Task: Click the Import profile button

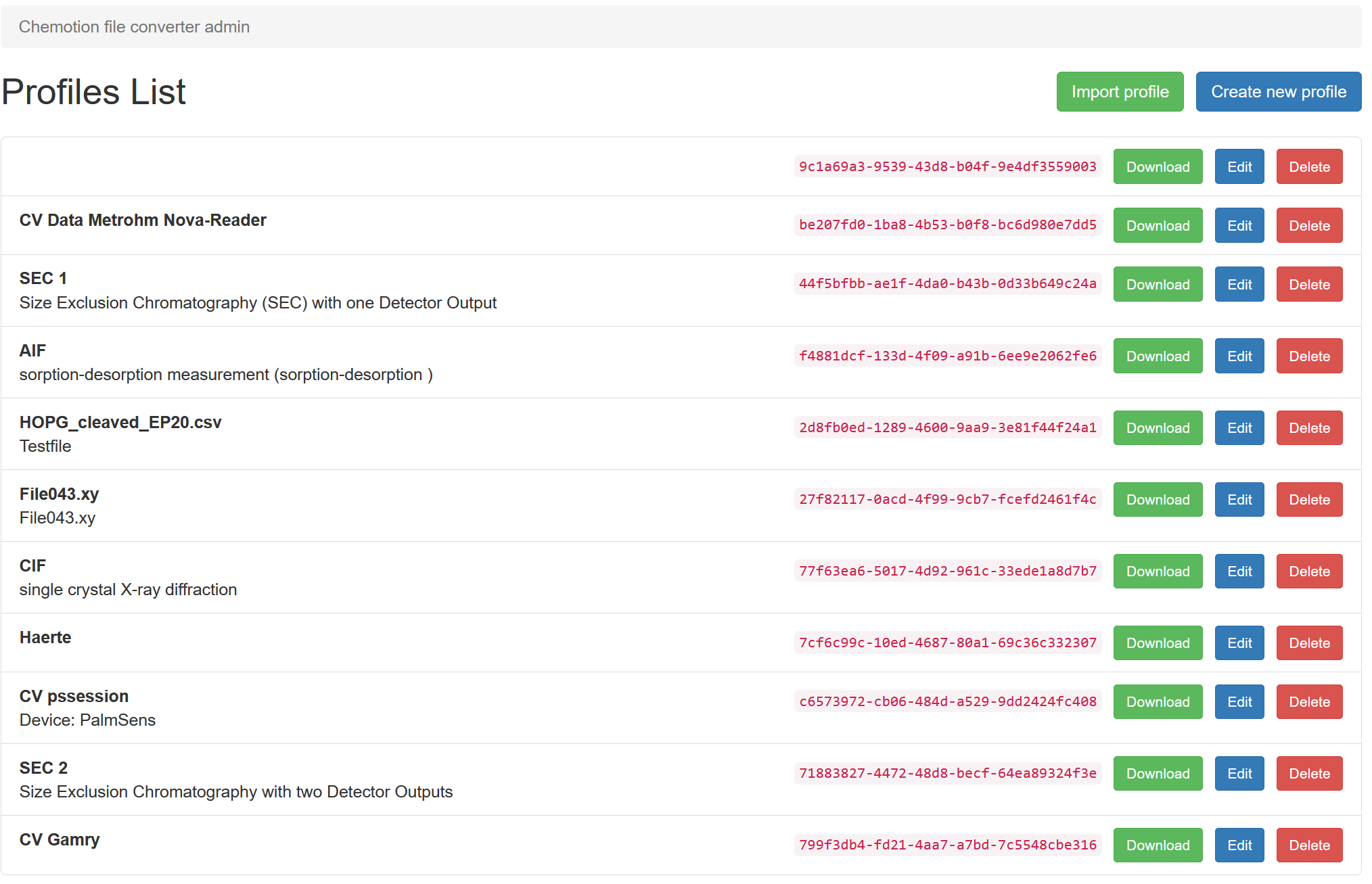Action: coord(1120,92)
